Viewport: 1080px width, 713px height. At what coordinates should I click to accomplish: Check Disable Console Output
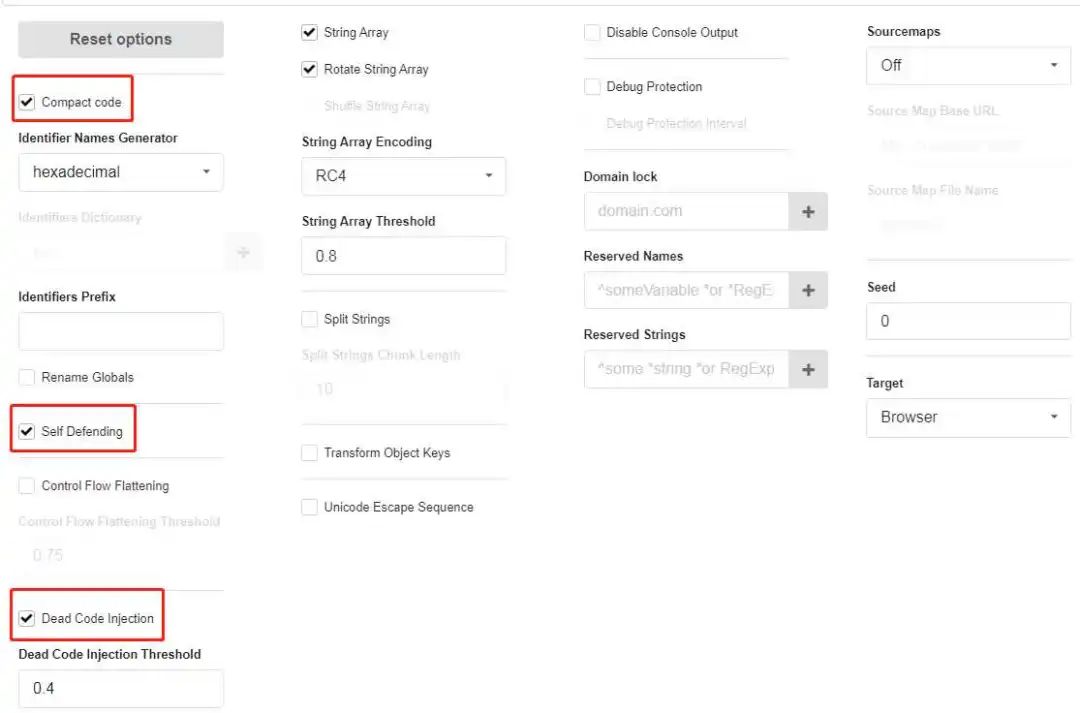[592, 33]
